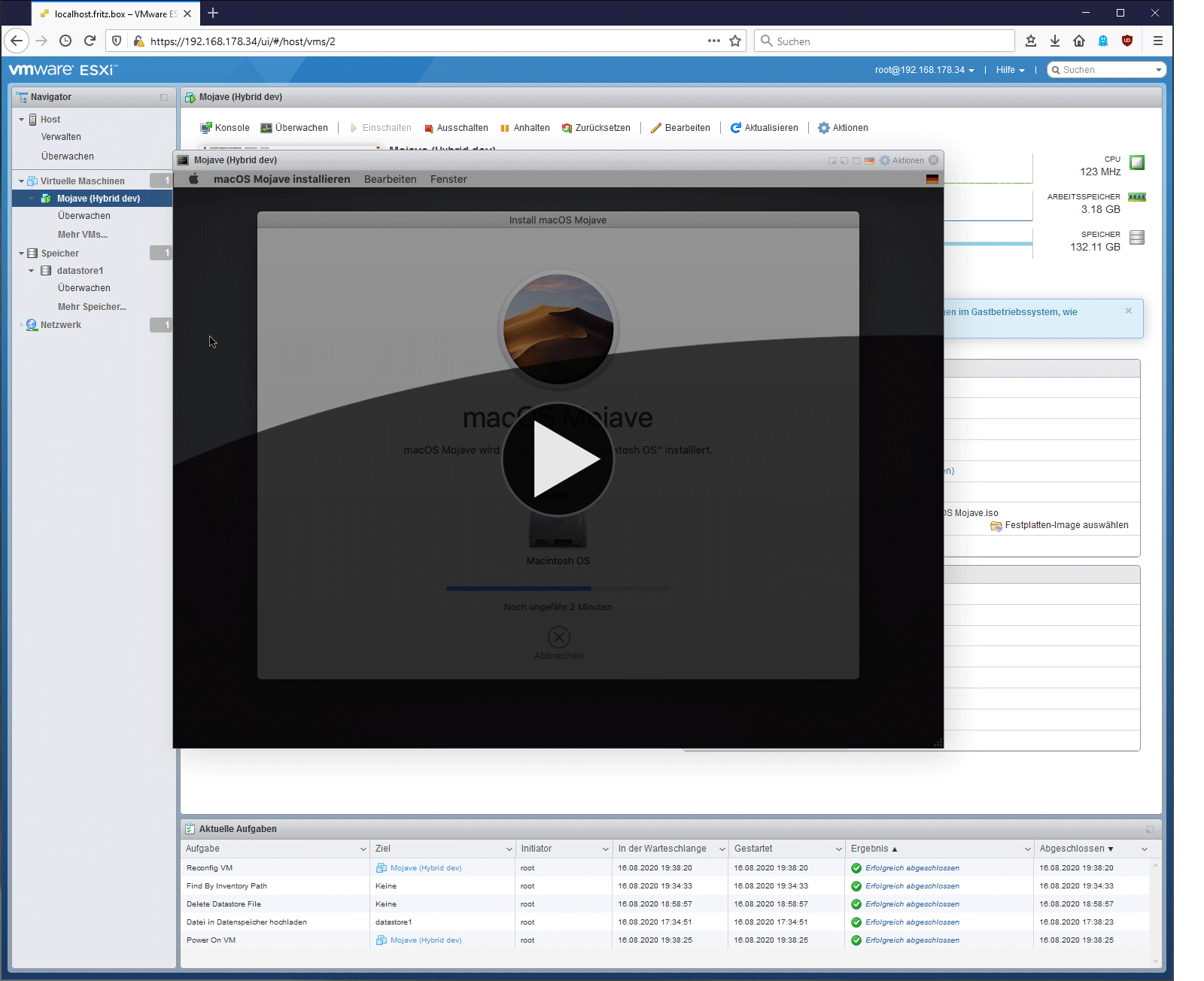1204x981 pixels.
Task: Click the large video play button
Action: point(558,459)
